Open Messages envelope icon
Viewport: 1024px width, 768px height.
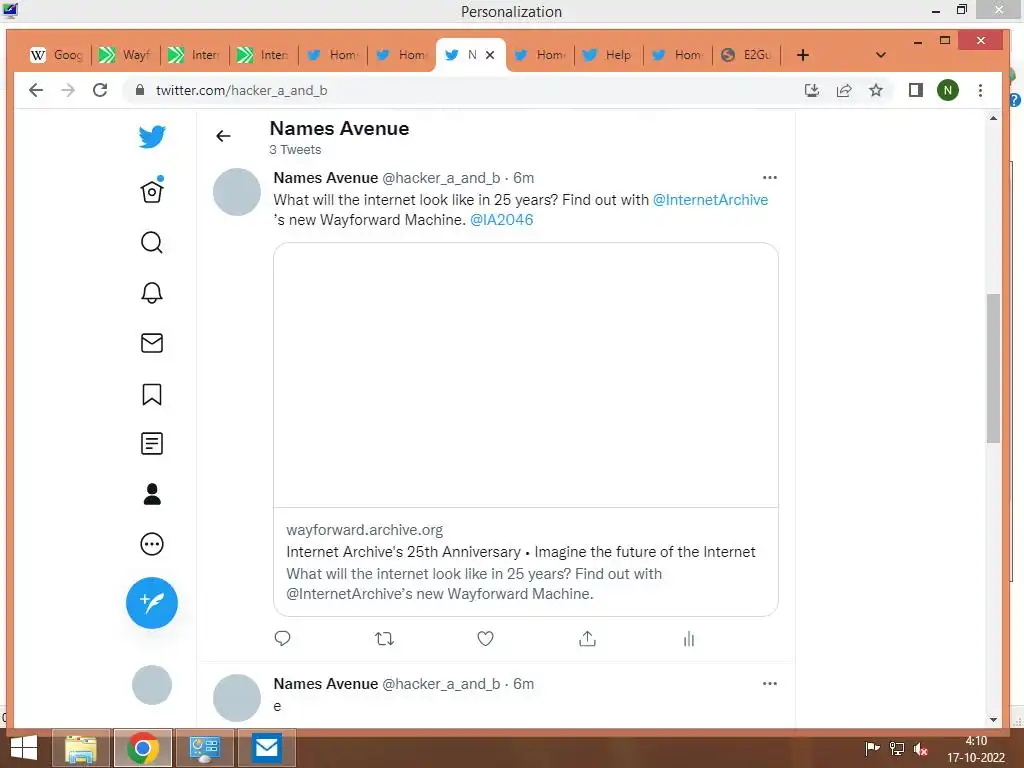152,343
